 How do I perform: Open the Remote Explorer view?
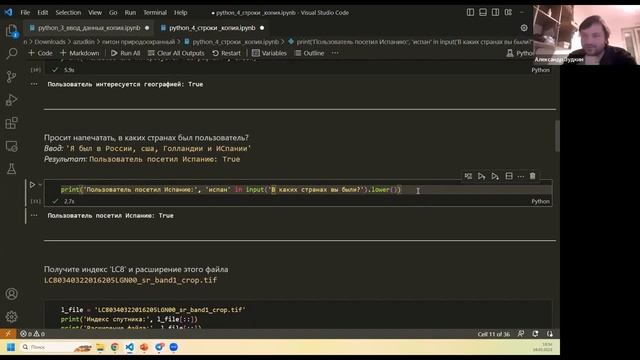coord(11,146)
